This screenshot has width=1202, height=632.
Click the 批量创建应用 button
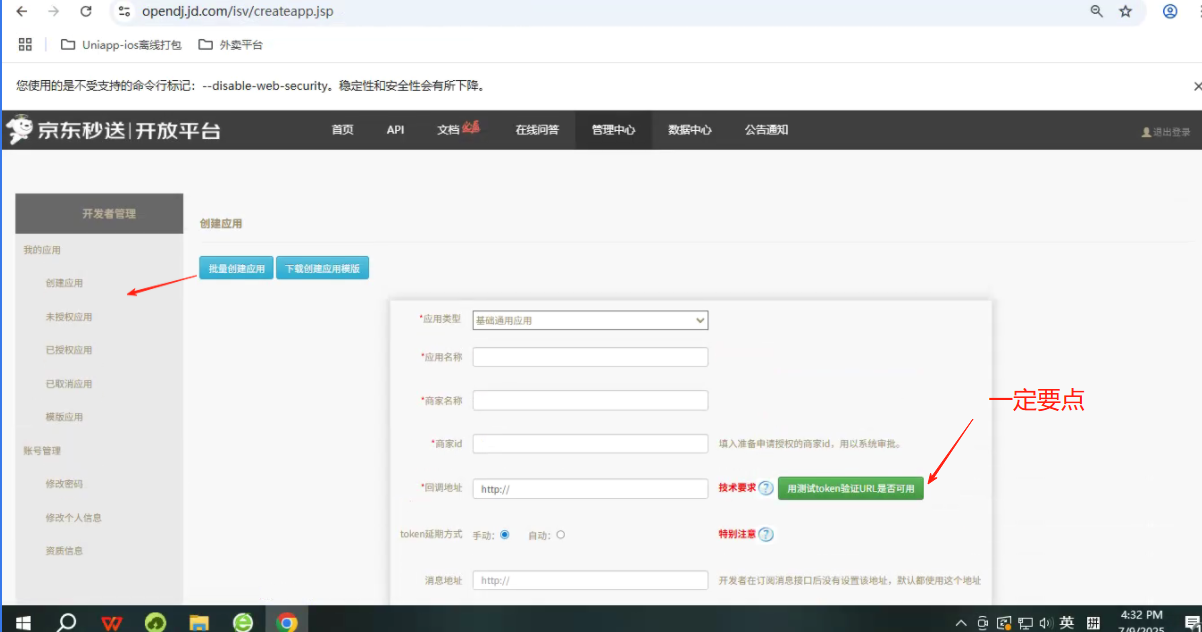(236, 268)
